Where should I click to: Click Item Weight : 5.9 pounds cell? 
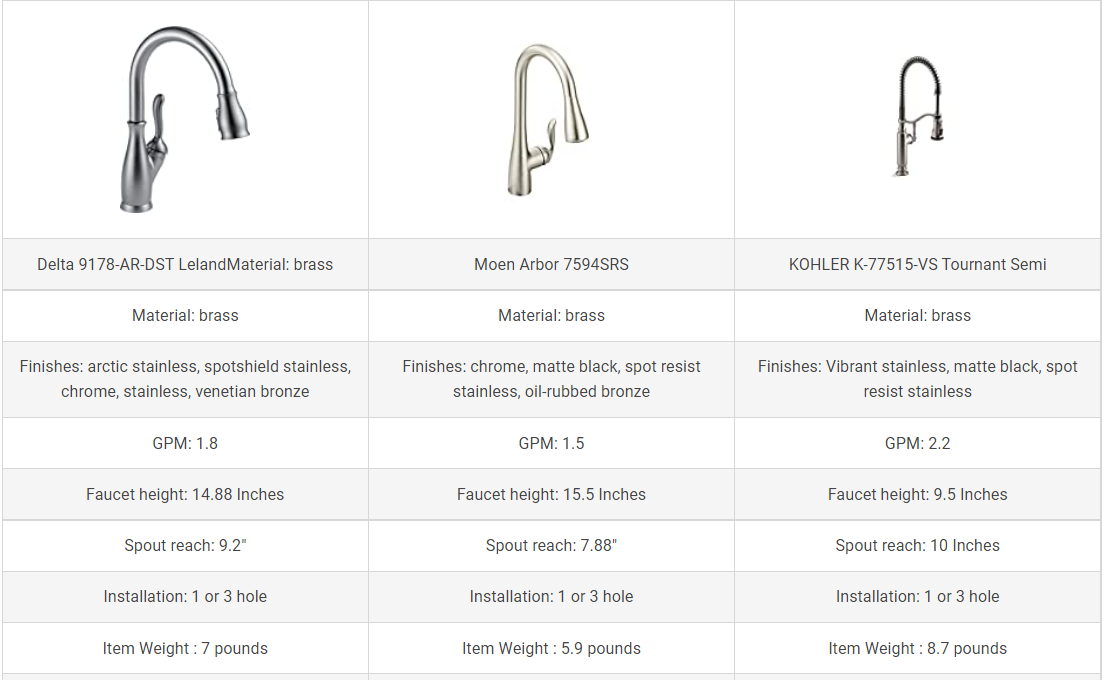[551, 648]
